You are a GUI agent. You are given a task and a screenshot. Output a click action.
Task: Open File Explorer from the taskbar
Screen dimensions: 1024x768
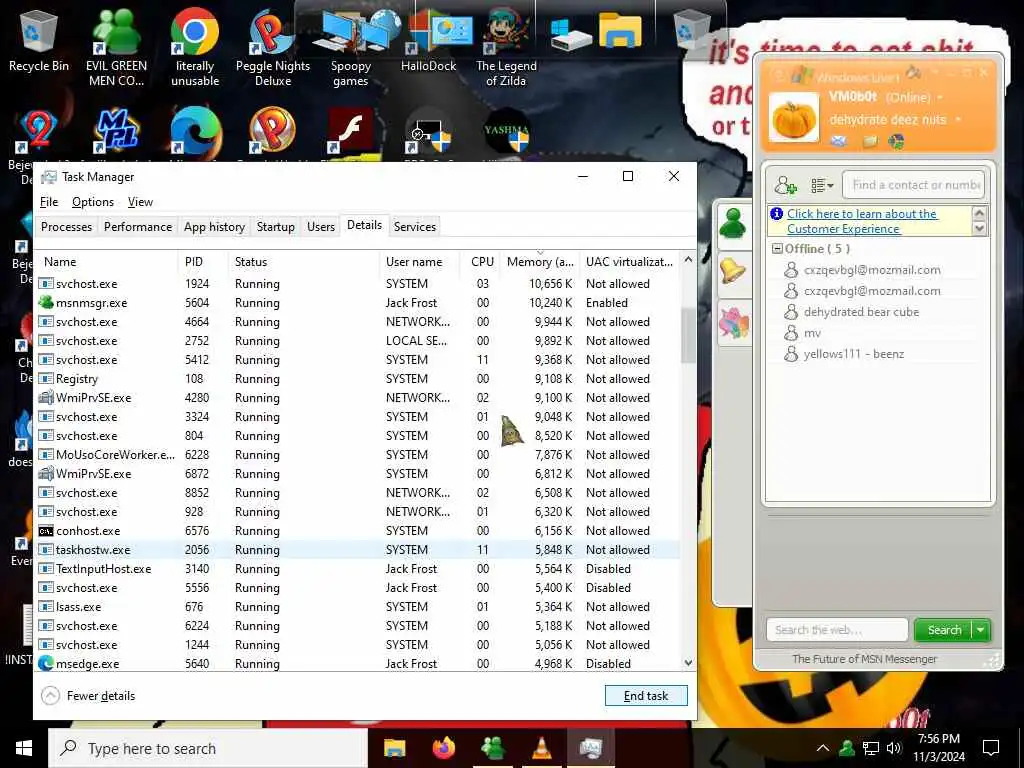pyautogui.click(x=394, y=747)
